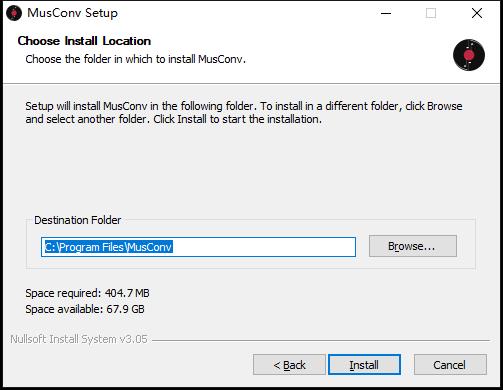Screen dimensions: 503x390
Task: Click the MusConv icon in title bar
Action: pos(14,13)
